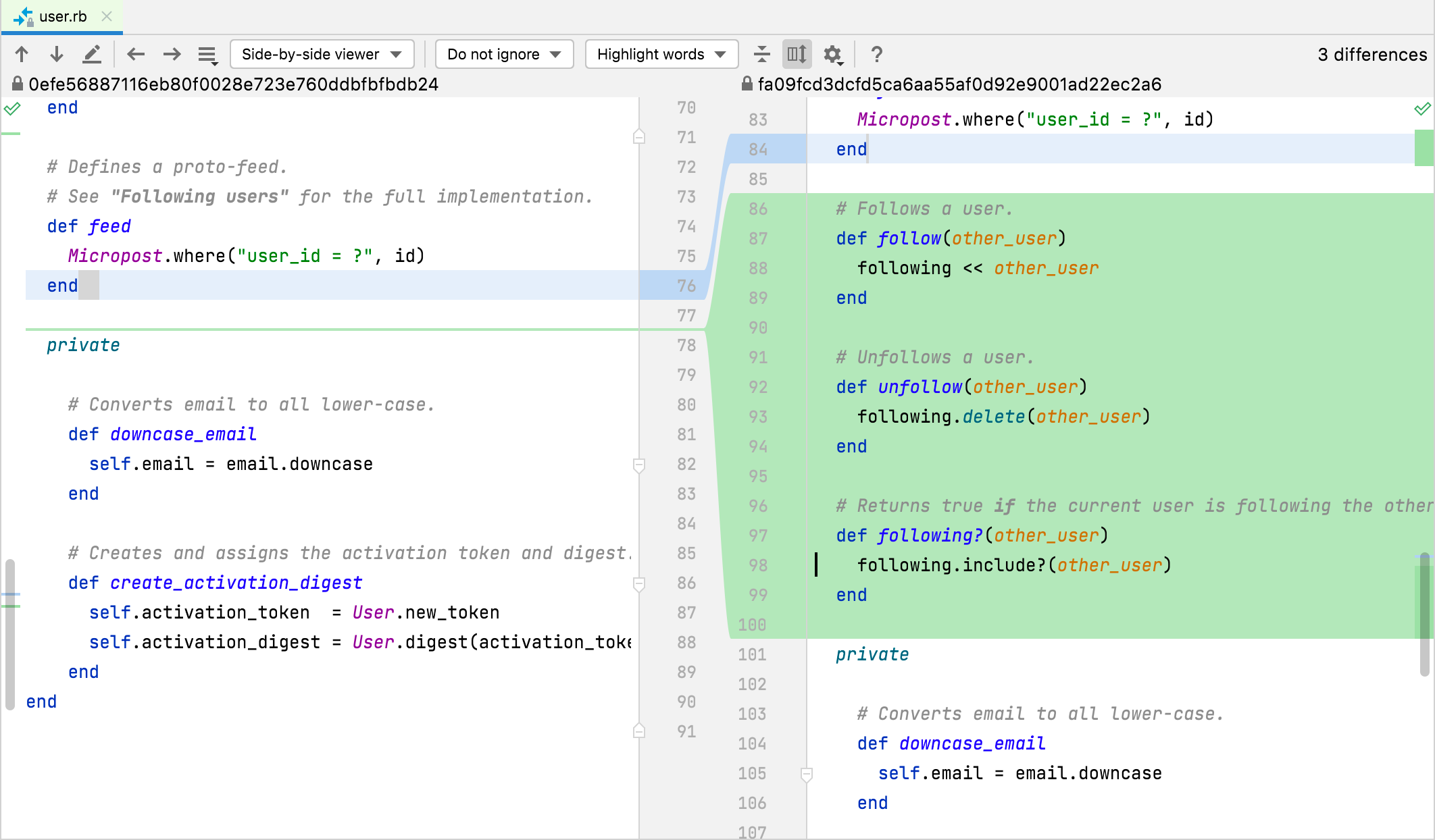Open the diff viewer settings gear
This screenshot has width=1435, height=840.
pos(833,54)
